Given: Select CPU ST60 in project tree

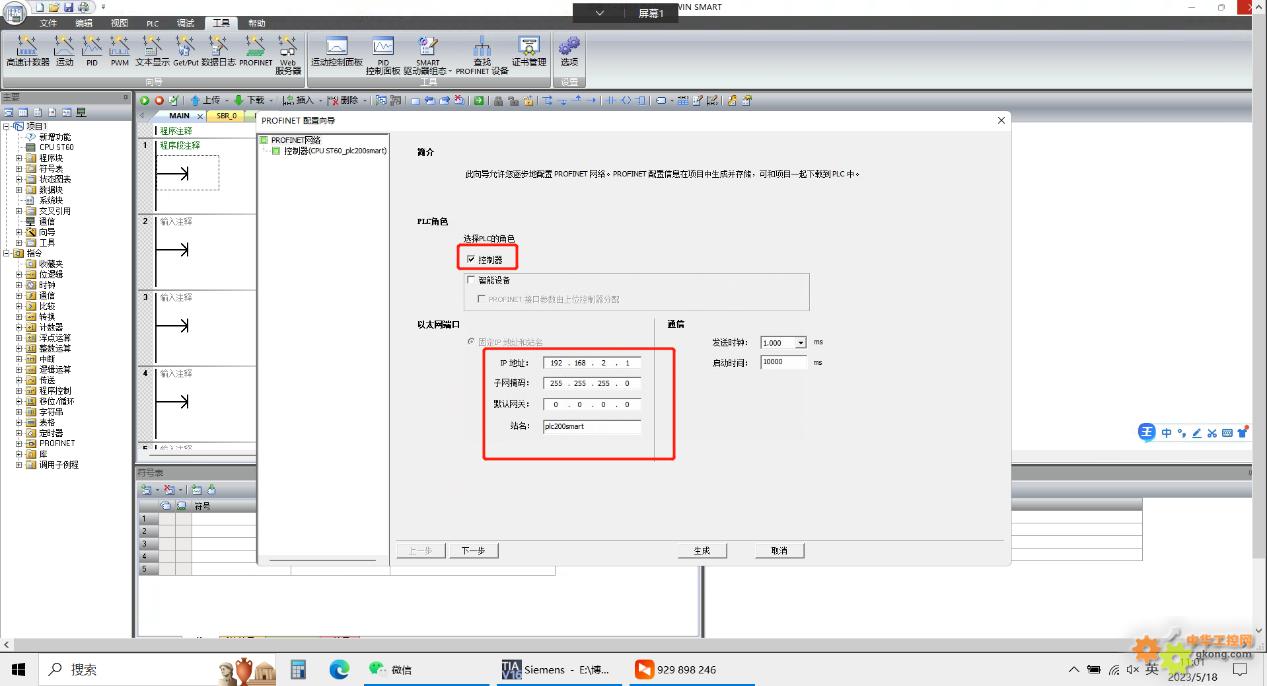Looking at the screenshot, I should (56, 147).
